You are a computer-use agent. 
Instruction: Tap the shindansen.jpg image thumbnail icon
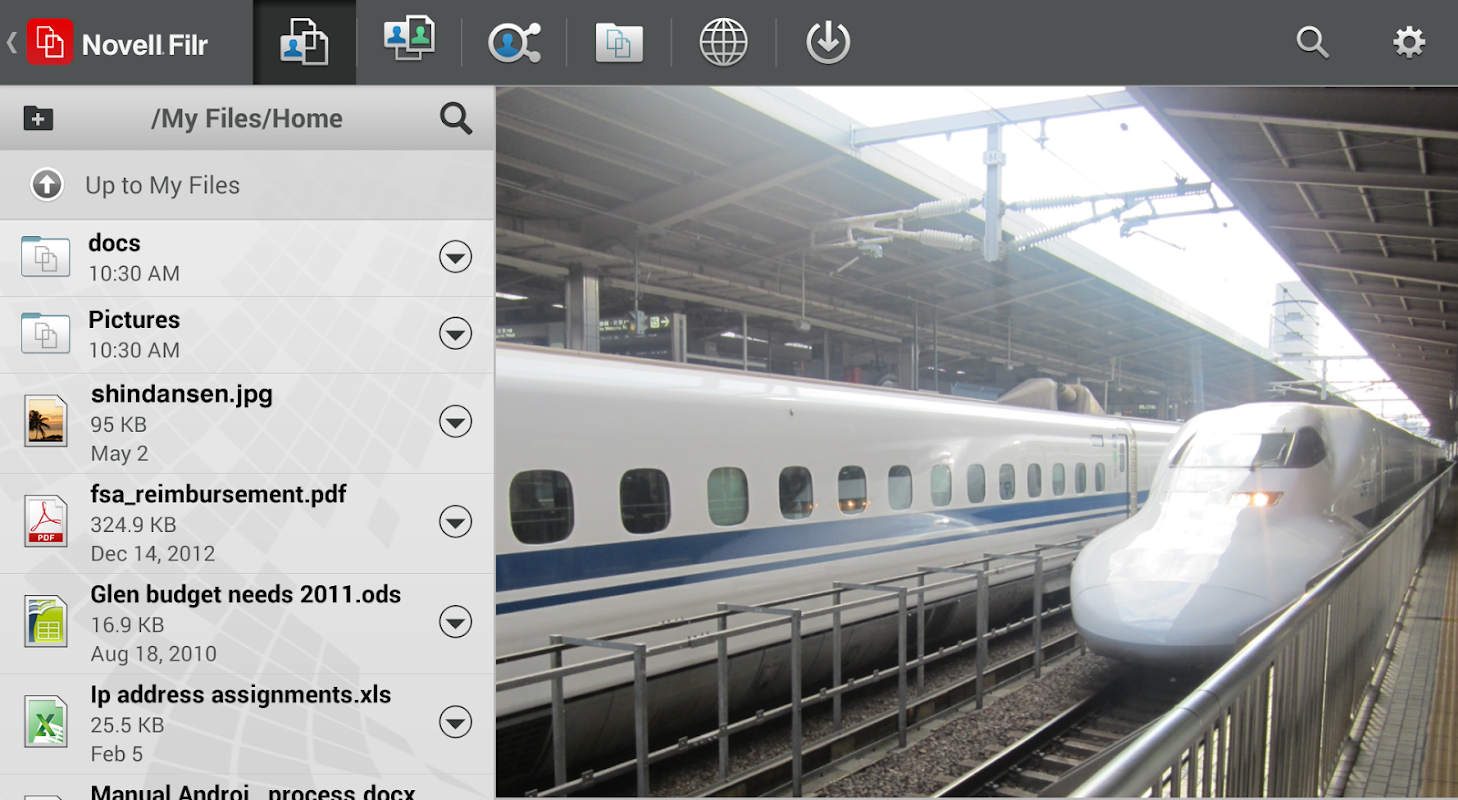coord(46,421)
